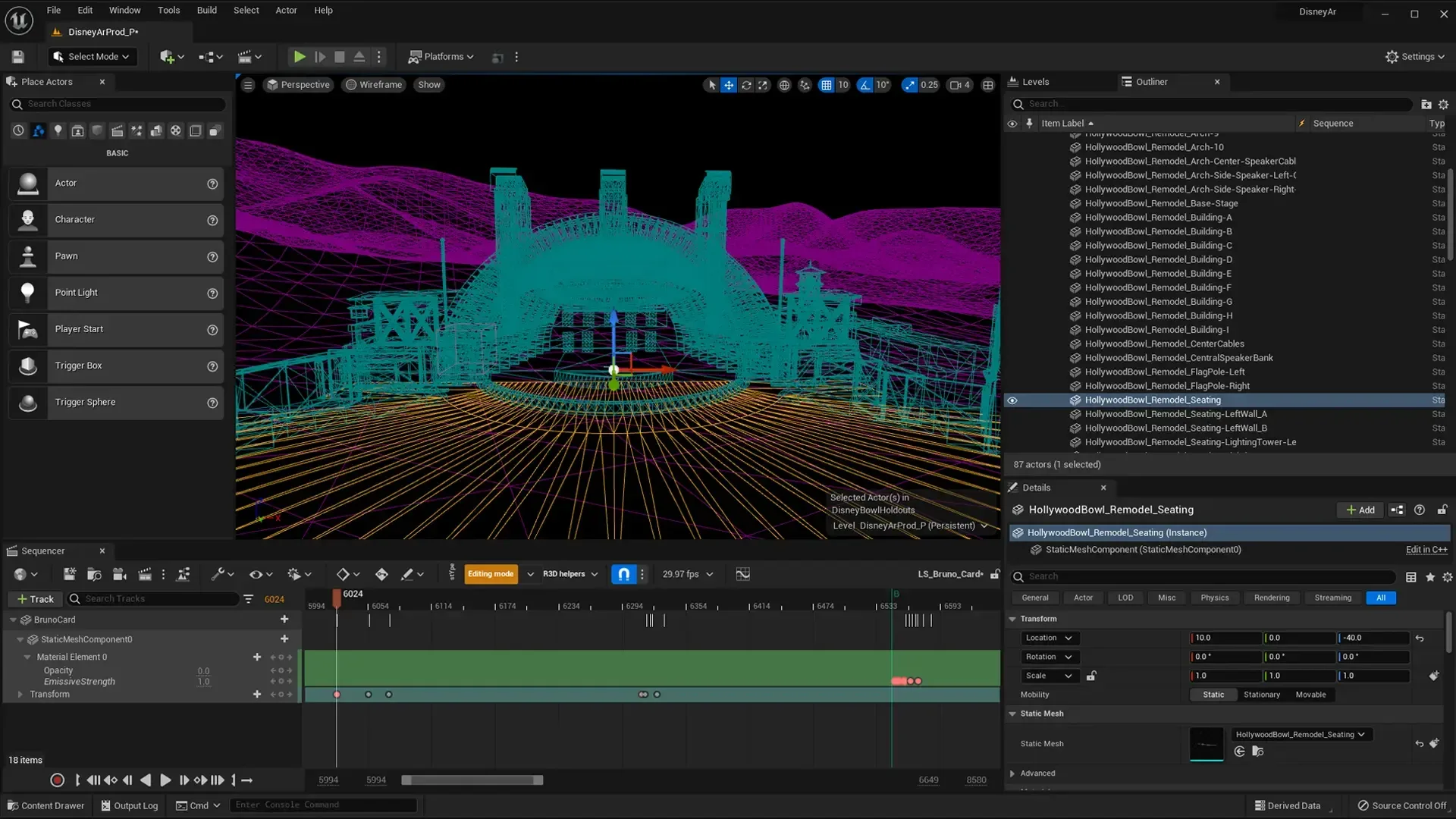Click Sequencer play reverse button

[x=146, y=780]
